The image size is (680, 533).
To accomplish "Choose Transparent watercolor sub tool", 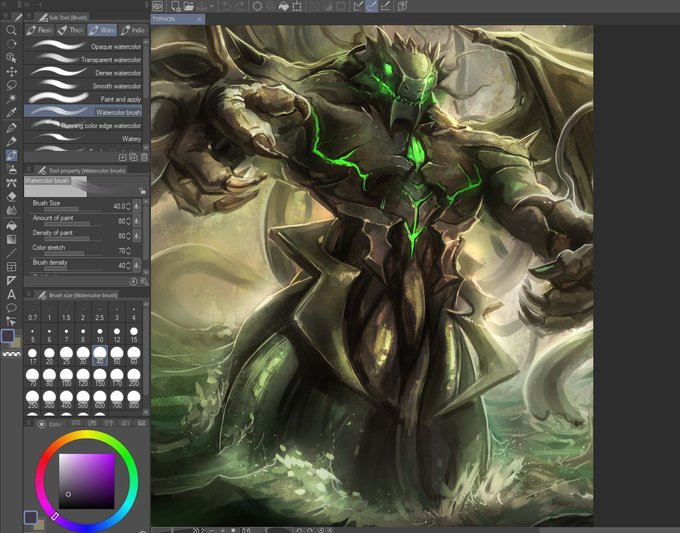I will tap(83, 59).
